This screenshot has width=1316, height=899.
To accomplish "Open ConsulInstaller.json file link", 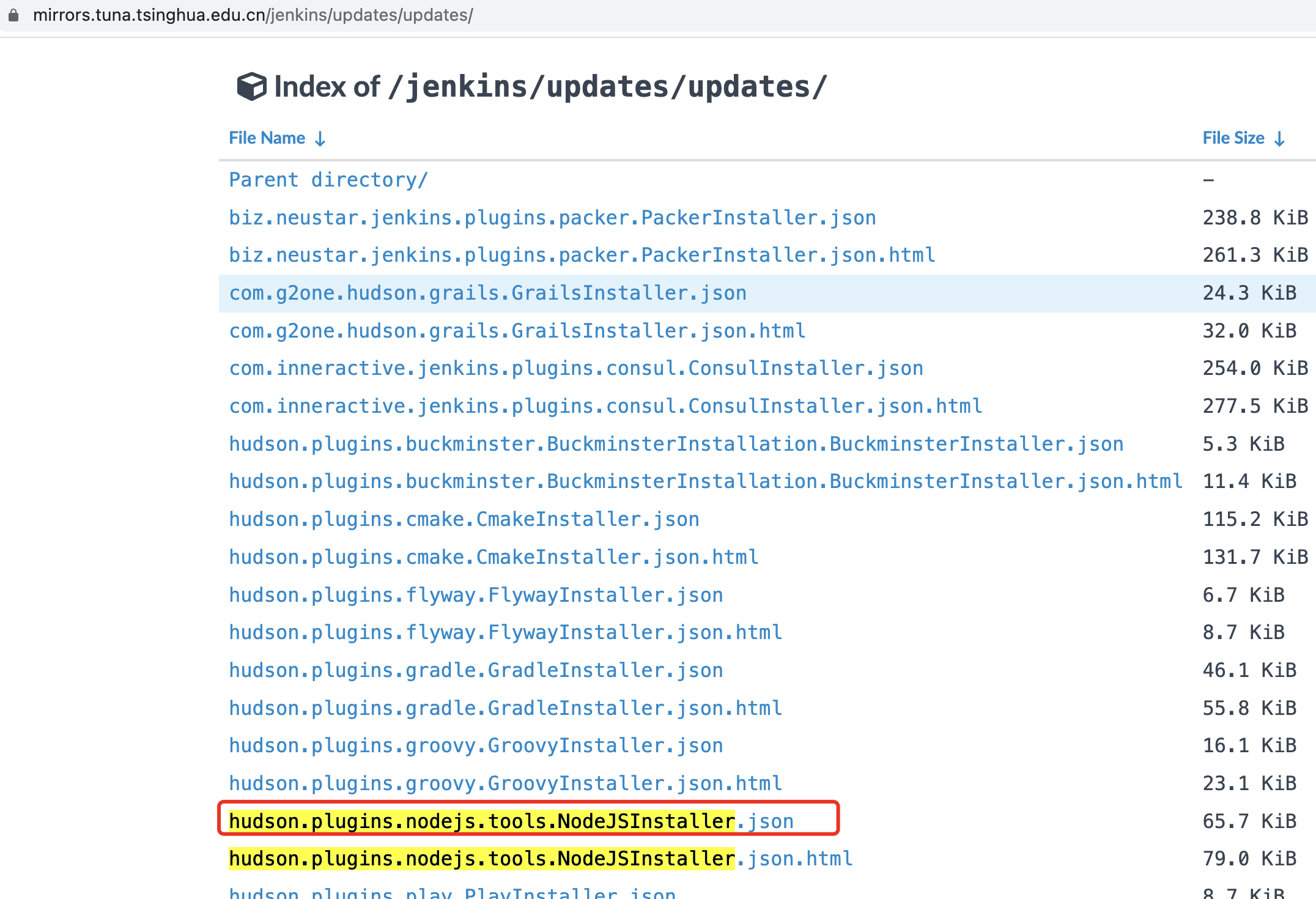I will coord(575,368).
